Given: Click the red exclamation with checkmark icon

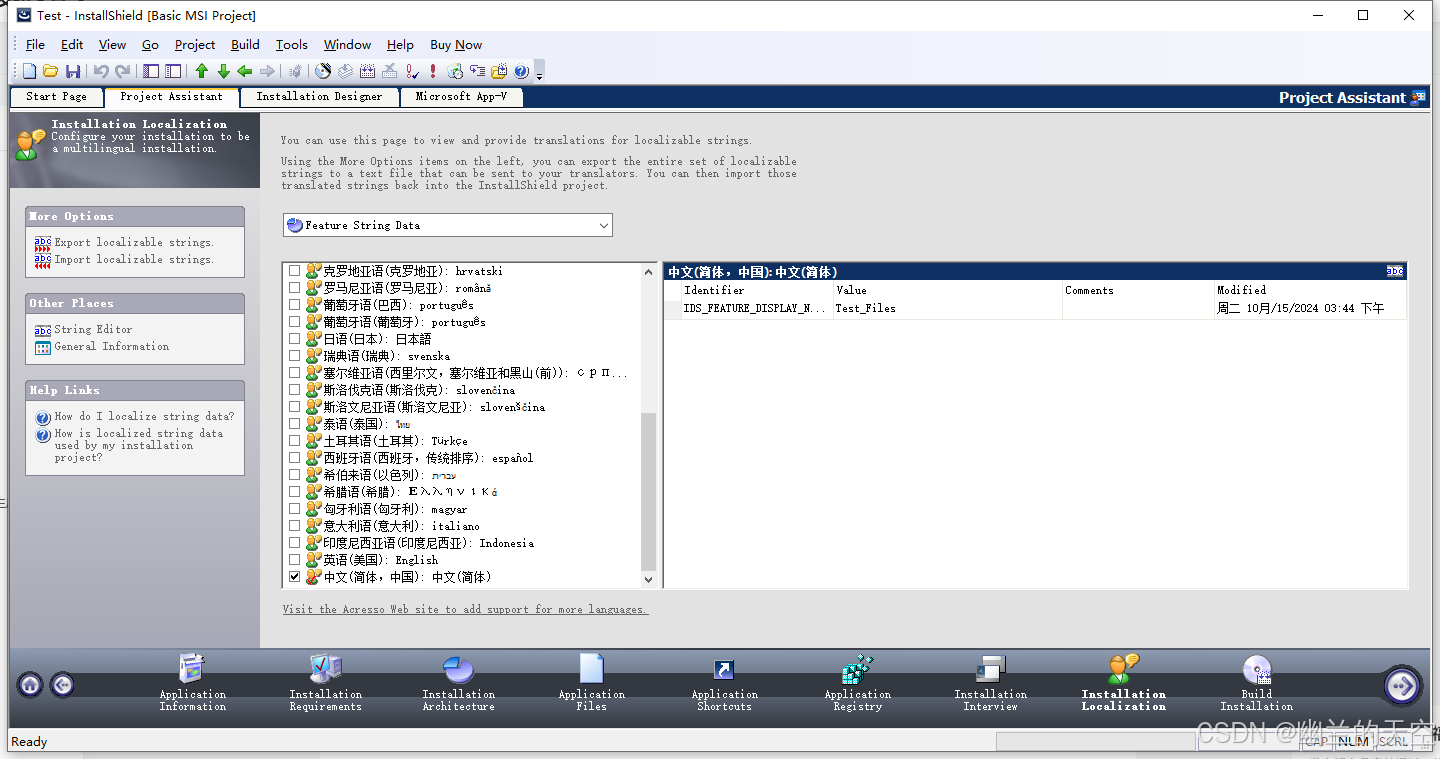Looking at the screenshot, I should click(x=412, y=71).
